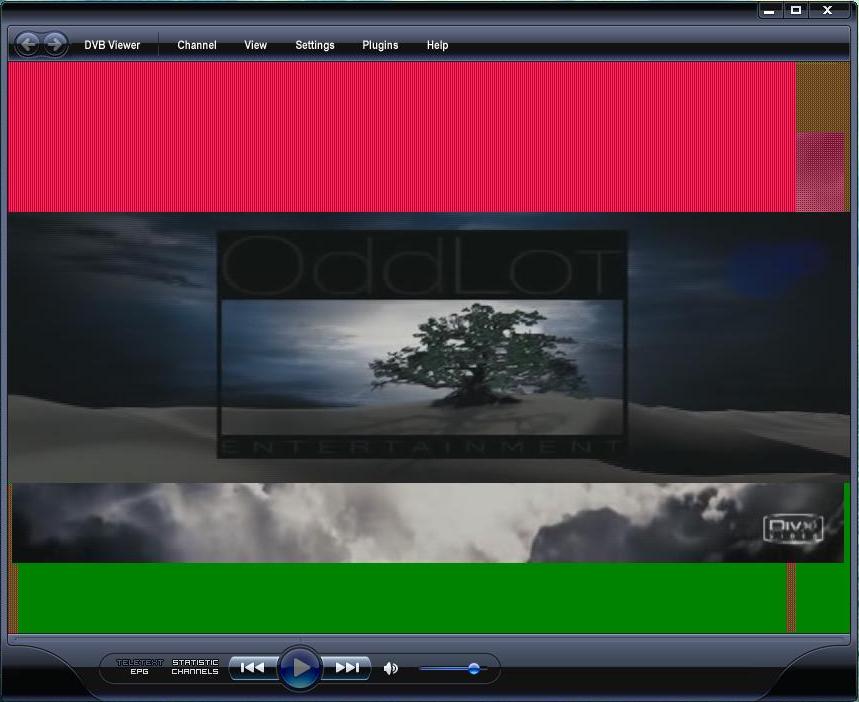This screenshot has width=859, height=702.
Task: Mute audio with the speaker icon
Action: [x=391, y=668]
